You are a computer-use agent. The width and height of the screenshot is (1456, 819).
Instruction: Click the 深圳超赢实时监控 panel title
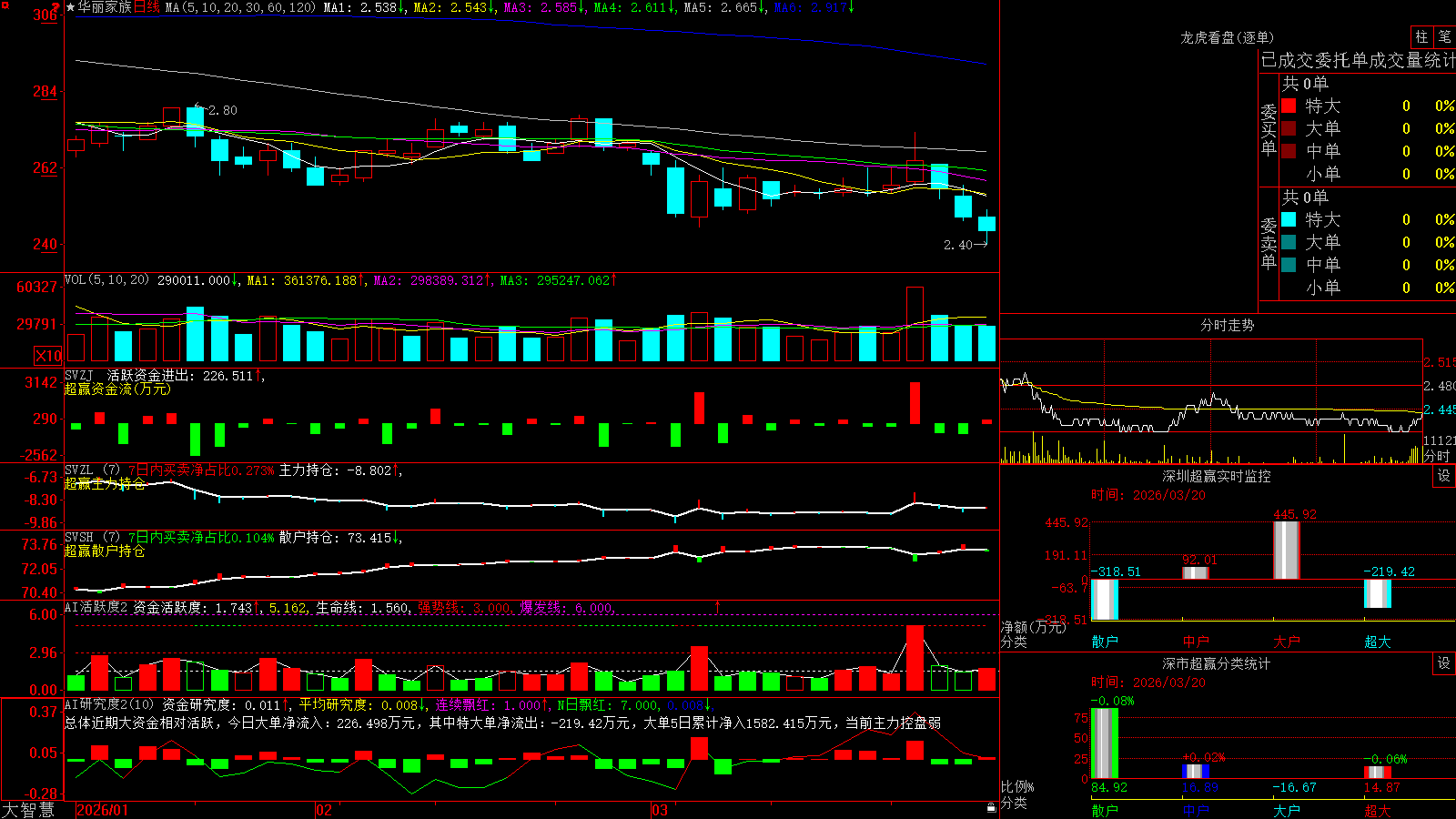(x=1217, y=476)
